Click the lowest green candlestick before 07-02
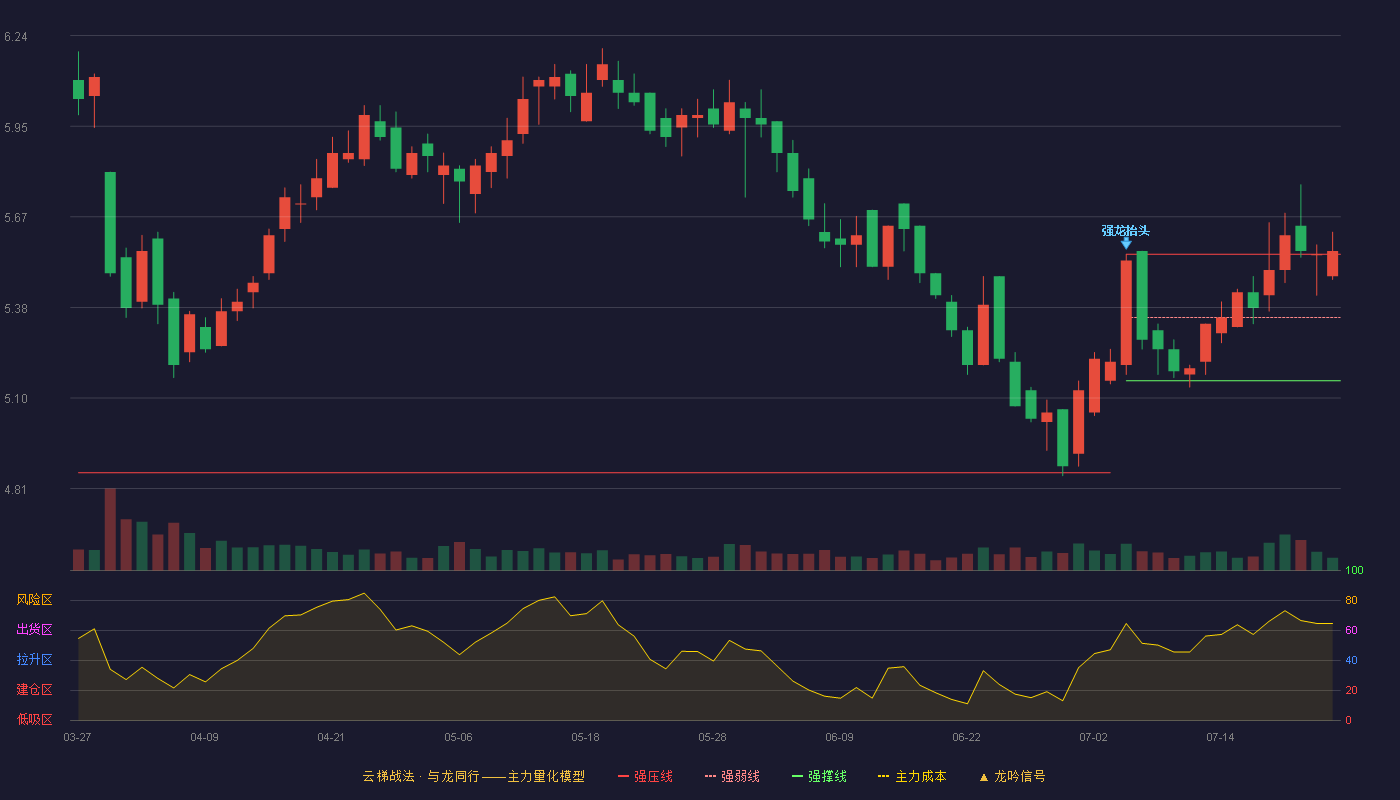 [1062, 437]
